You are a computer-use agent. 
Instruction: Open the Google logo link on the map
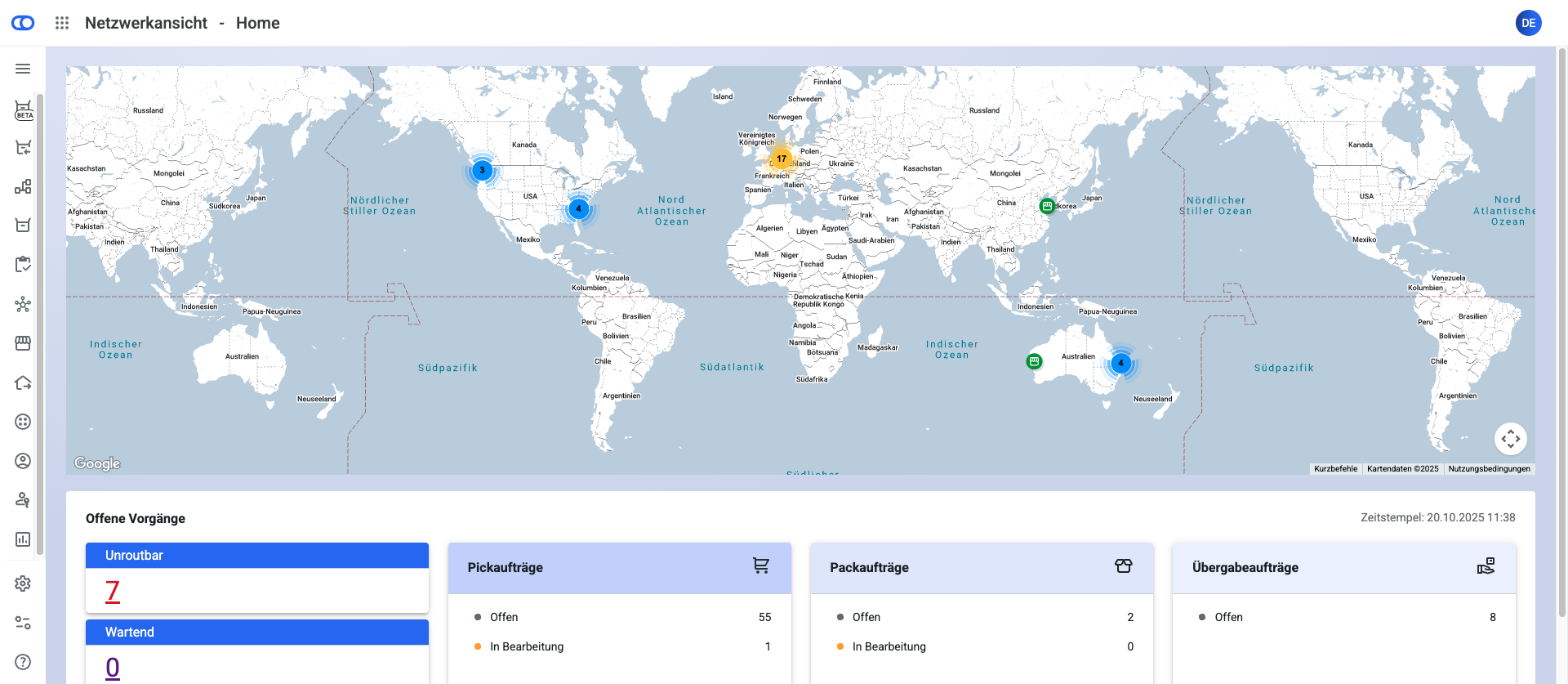pos(97,463)
